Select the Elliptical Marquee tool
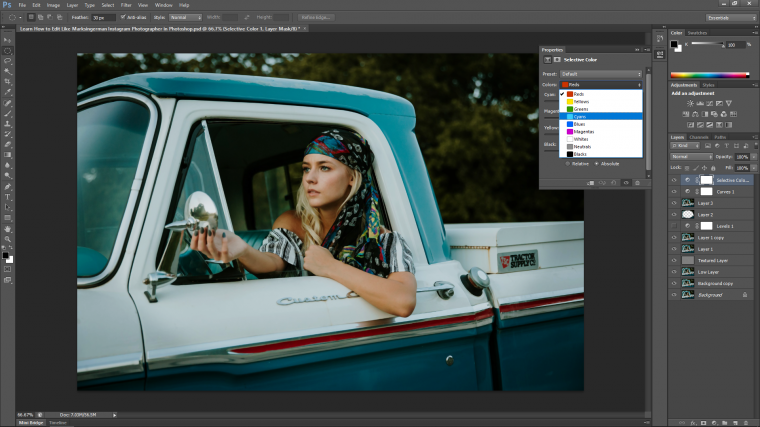Screen dimensions: 760x427 point(7,51)
